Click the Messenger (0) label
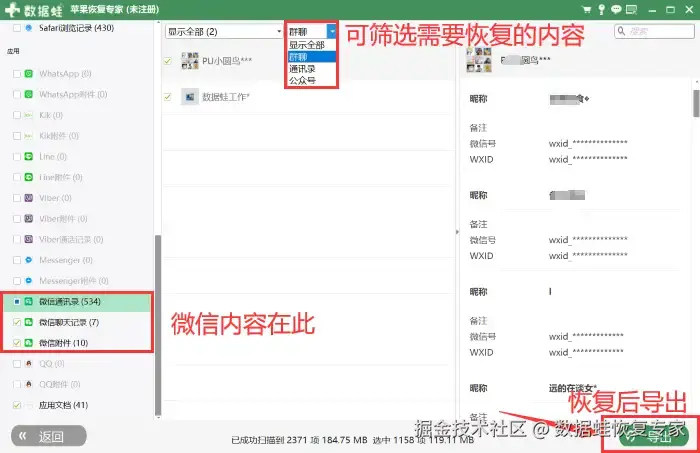 pyautogui.click(x=66, y=260)
